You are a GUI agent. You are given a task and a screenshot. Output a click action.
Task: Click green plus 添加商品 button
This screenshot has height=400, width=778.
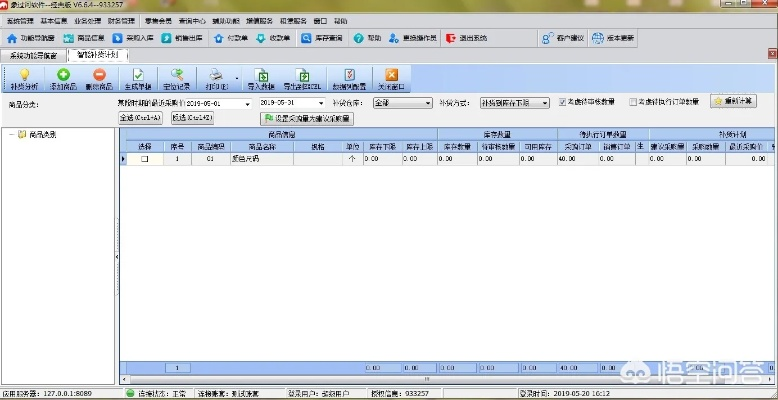pos(63,79)
